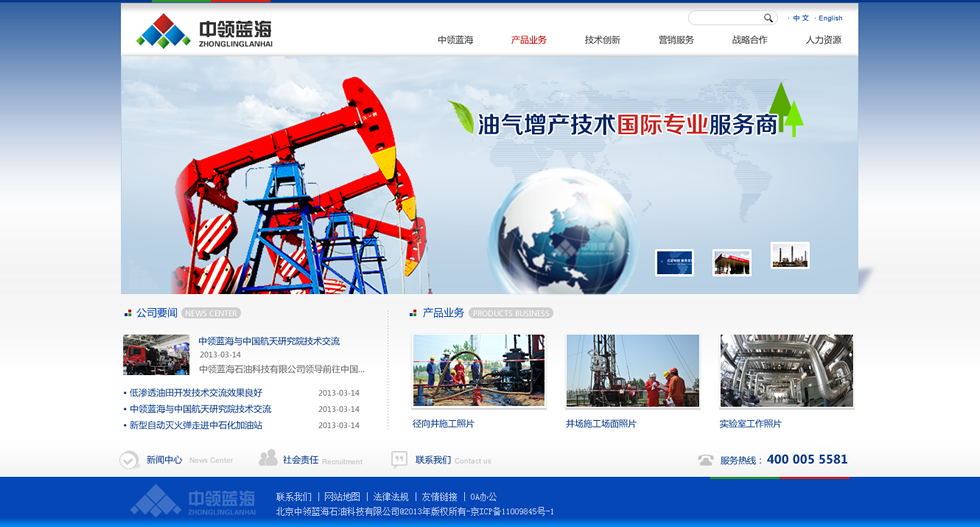The image size is (980, 527).
Task: Open the 技术创新 navigation menu
Action: (602, 40)
